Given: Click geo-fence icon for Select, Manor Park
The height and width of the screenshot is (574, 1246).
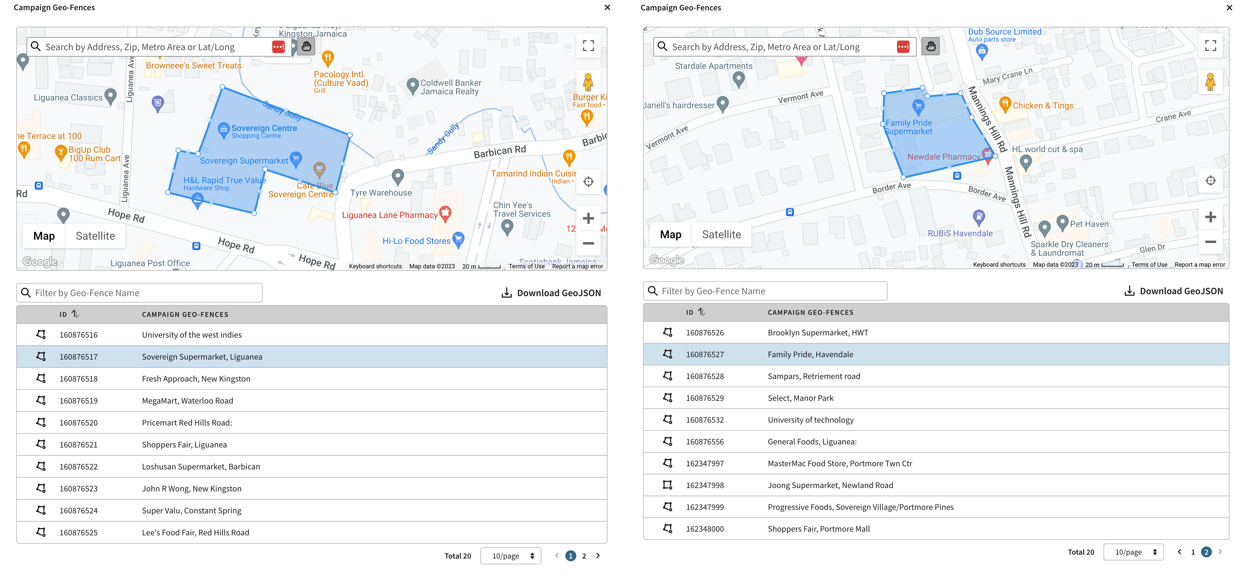Looking at the screenshot, I should click(667, 398).
